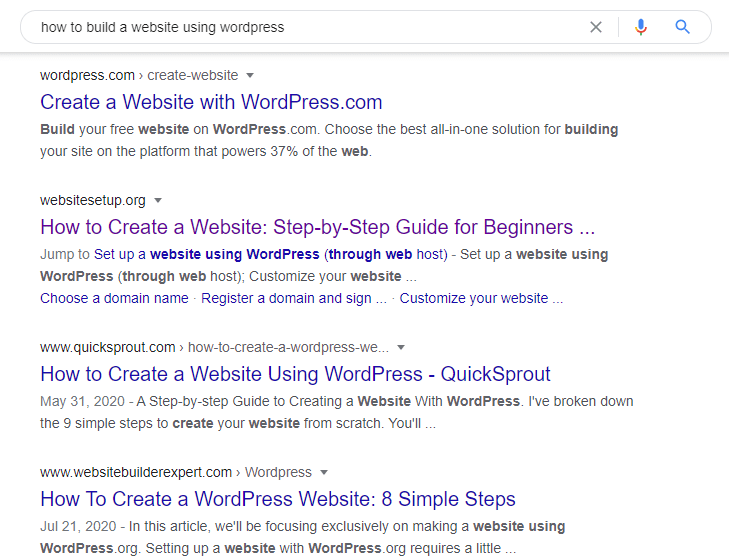Clear the search box with the X icon
The image size is (729, 560).
[596, 27]
